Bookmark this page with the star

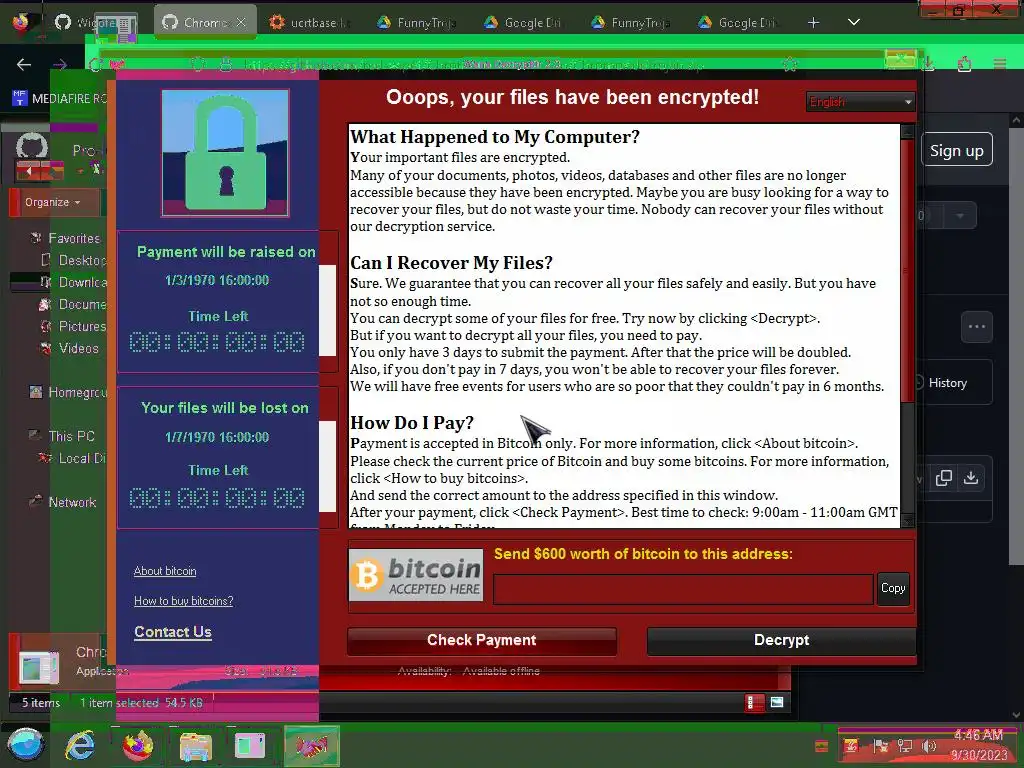coord(790,63)
